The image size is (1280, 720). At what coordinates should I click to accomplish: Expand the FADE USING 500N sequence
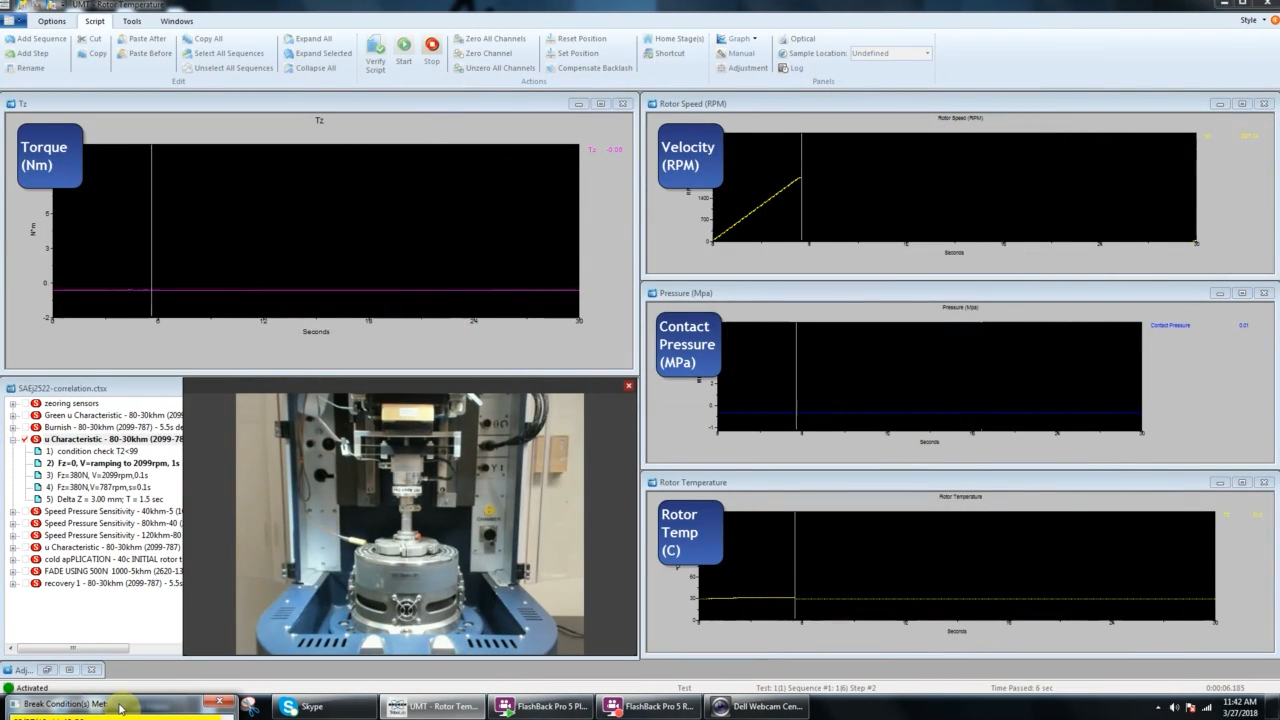click(13, 572)
